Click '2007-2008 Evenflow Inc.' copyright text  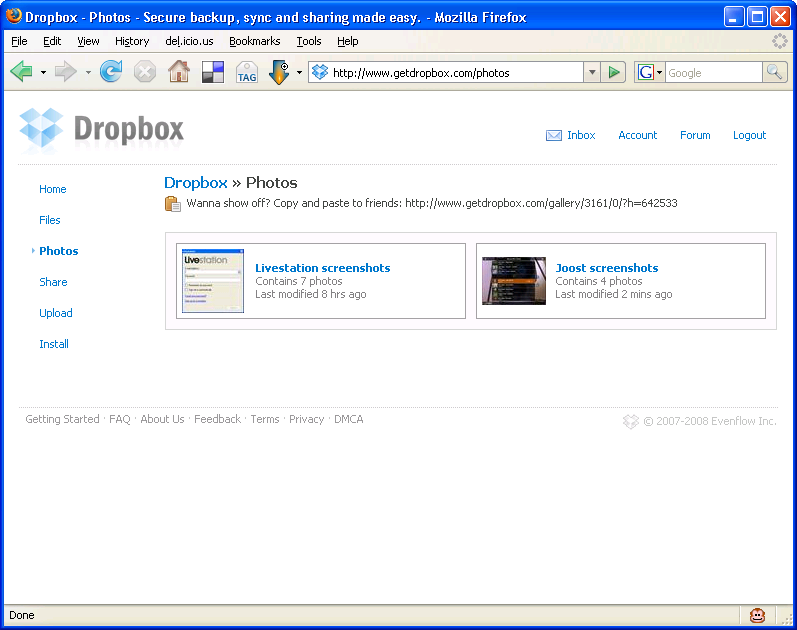click(x=716, y=421)
